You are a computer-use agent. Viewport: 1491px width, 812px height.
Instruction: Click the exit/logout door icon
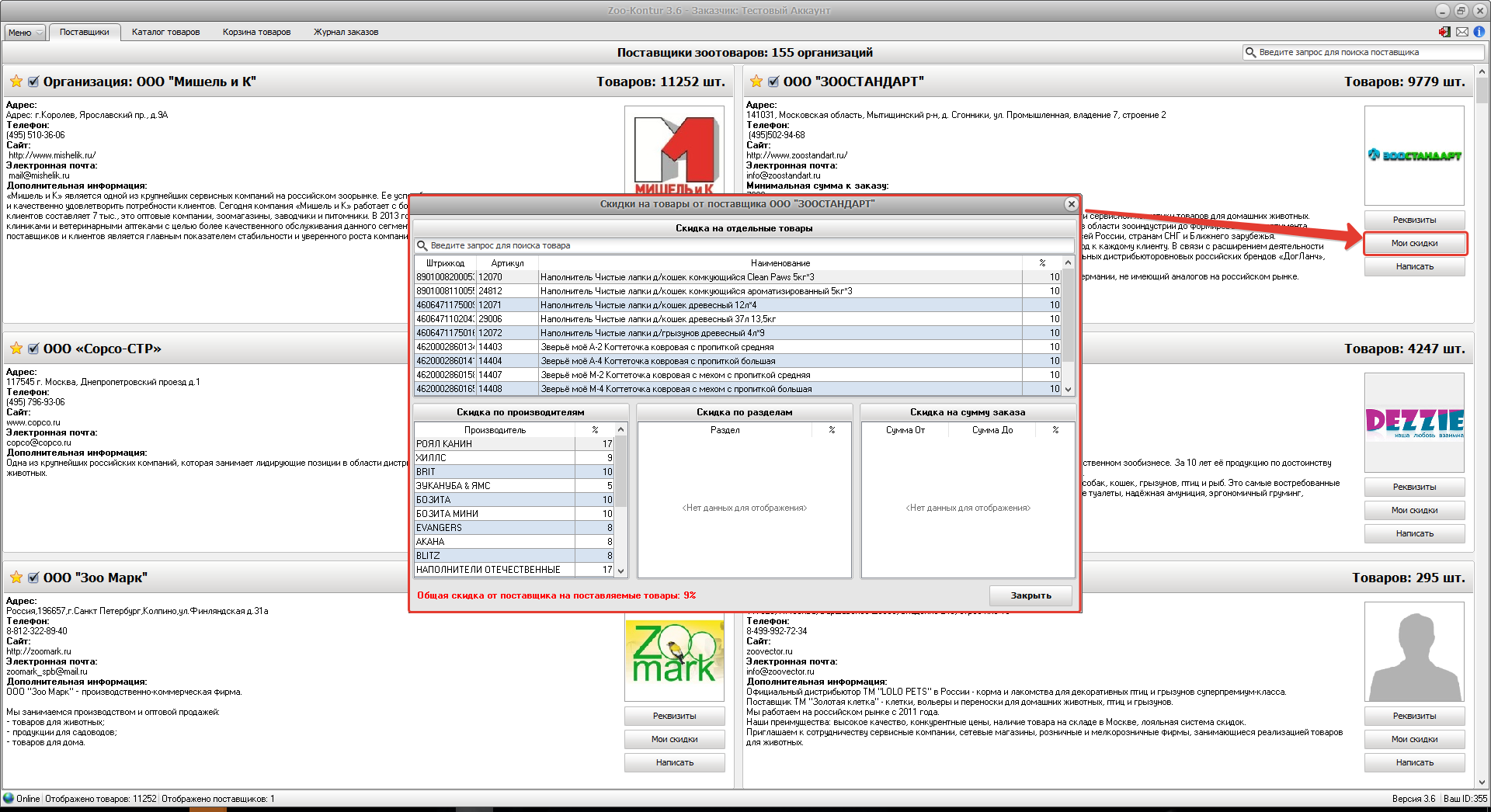tap(1444, 32)
